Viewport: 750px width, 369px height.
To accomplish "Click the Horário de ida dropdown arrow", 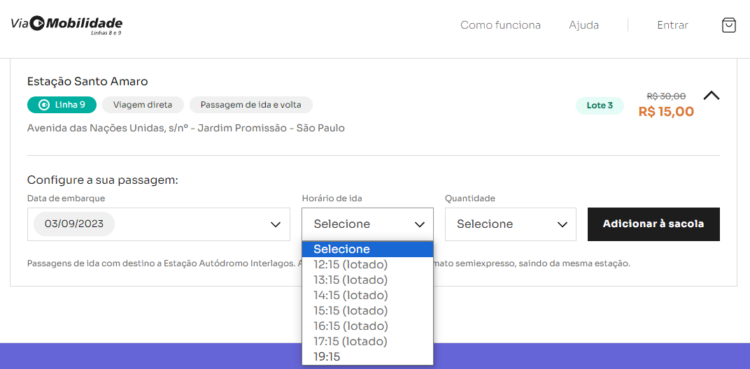I will (419, 224).
